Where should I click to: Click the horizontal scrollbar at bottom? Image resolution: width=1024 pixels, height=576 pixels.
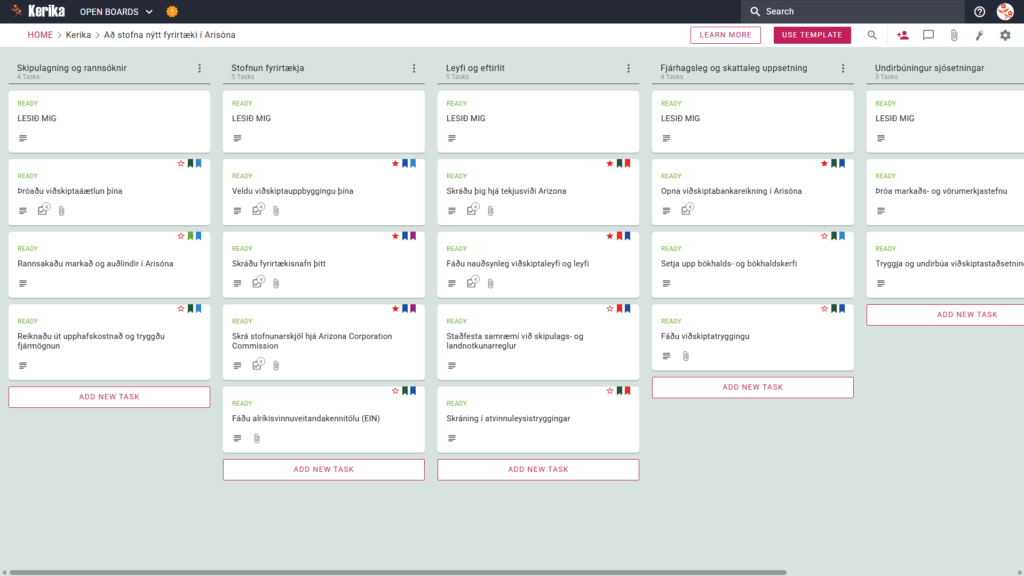coord(398,573)
